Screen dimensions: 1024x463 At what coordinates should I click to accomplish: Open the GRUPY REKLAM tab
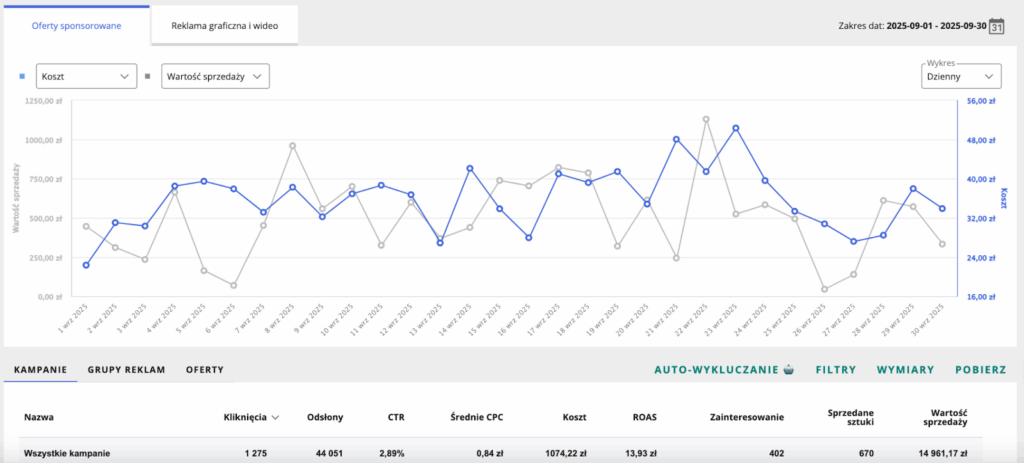(x=126, y=370)
